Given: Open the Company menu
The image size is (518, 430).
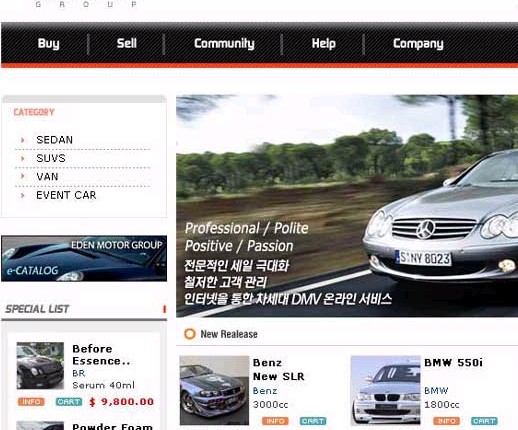Looking at the screenshot, I should [418, 43].
